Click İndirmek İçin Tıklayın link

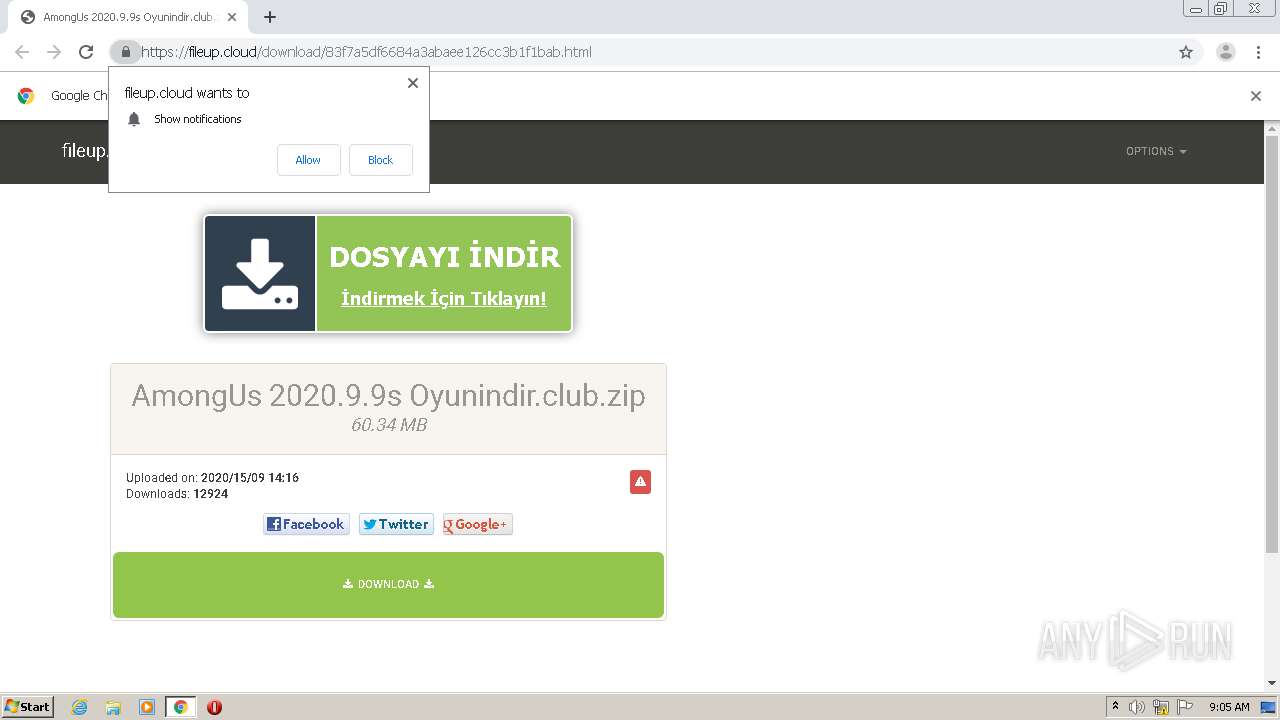444,298
